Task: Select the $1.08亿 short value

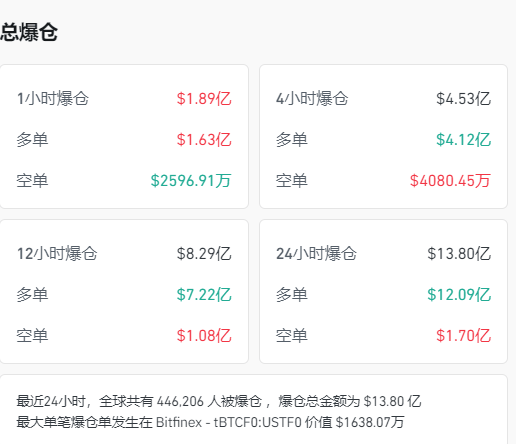Action: click(204, 336)
